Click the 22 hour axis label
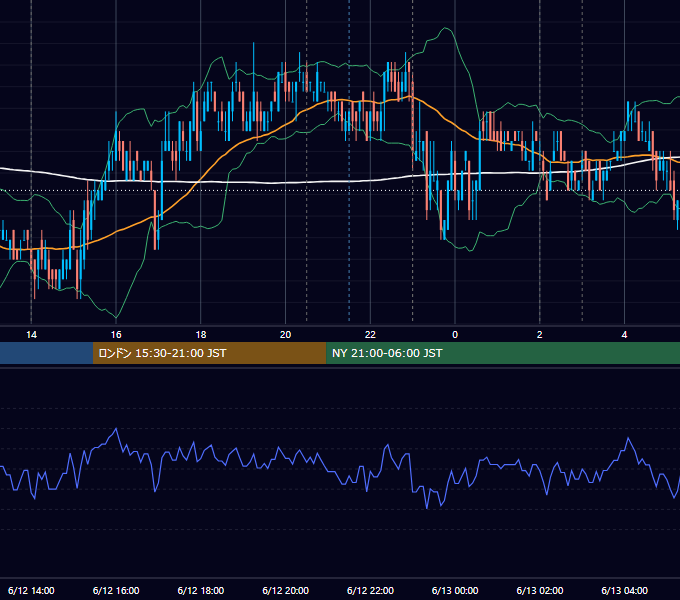 tap(370, 335)
